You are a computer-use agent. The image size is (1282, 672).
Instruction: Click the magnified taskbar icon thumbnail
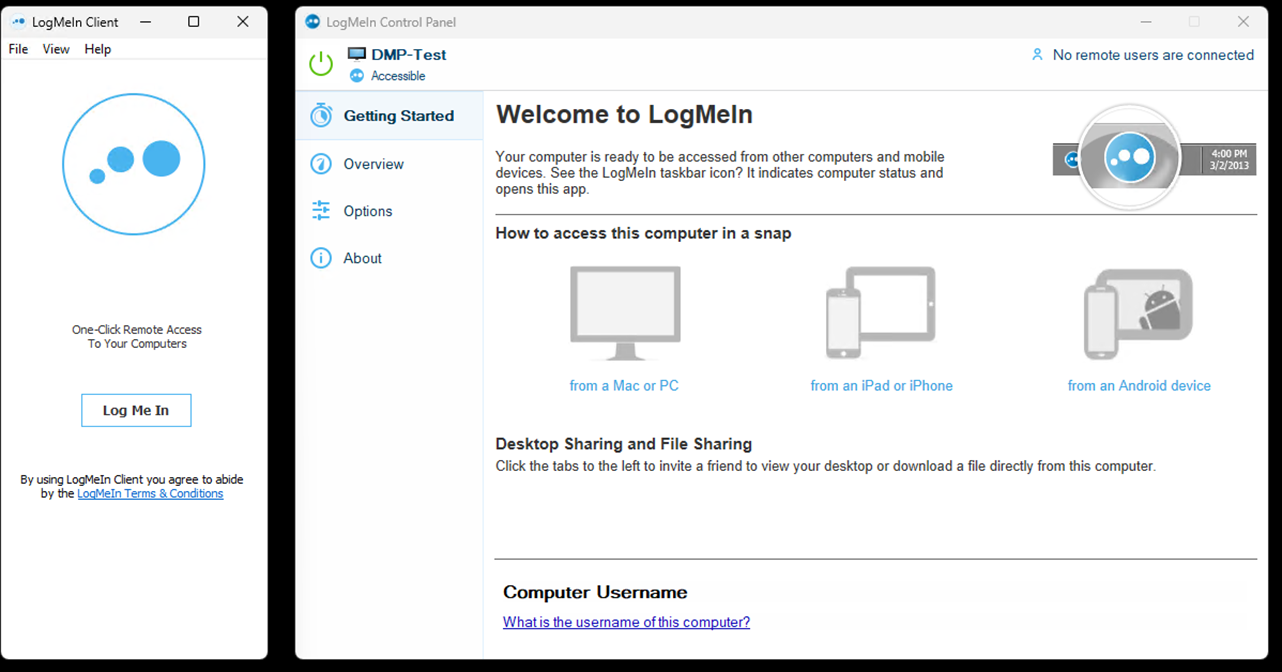tap(1129, 158)
